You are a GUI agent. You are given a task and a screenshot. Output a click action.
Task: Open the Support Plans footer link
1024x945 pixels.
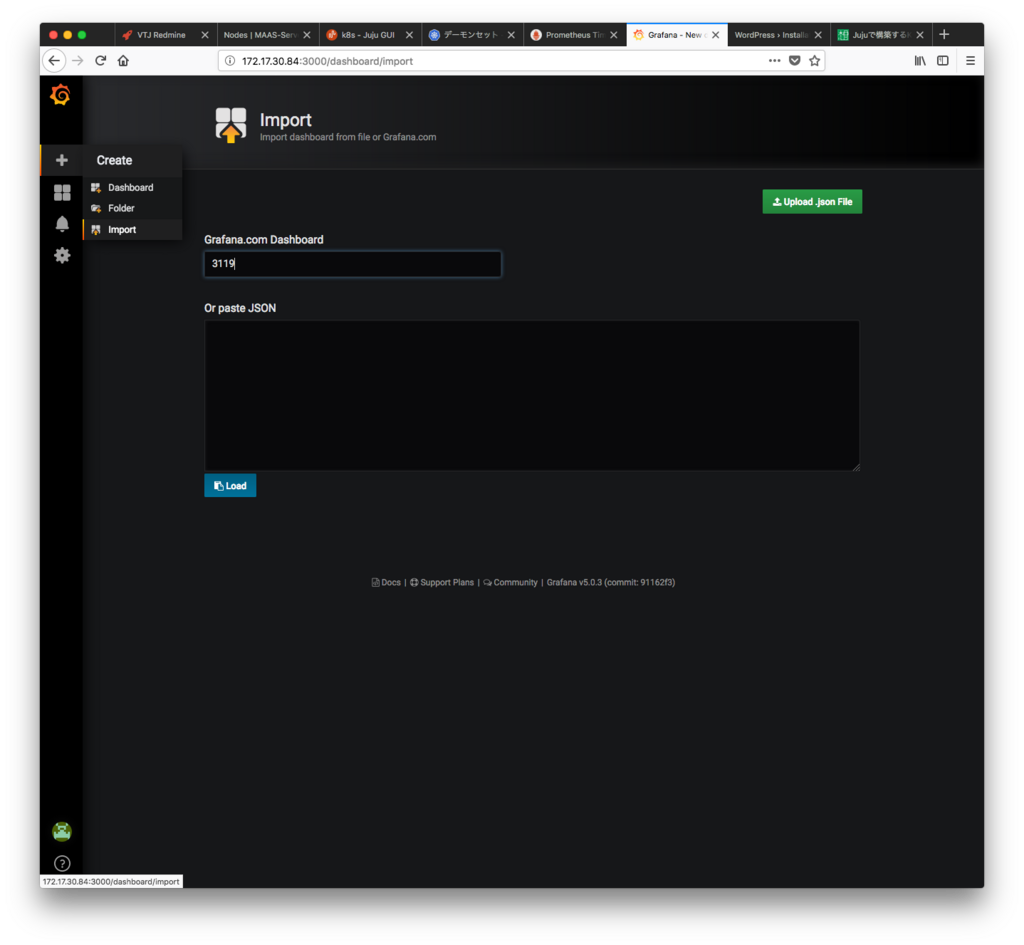pos(442,583)
